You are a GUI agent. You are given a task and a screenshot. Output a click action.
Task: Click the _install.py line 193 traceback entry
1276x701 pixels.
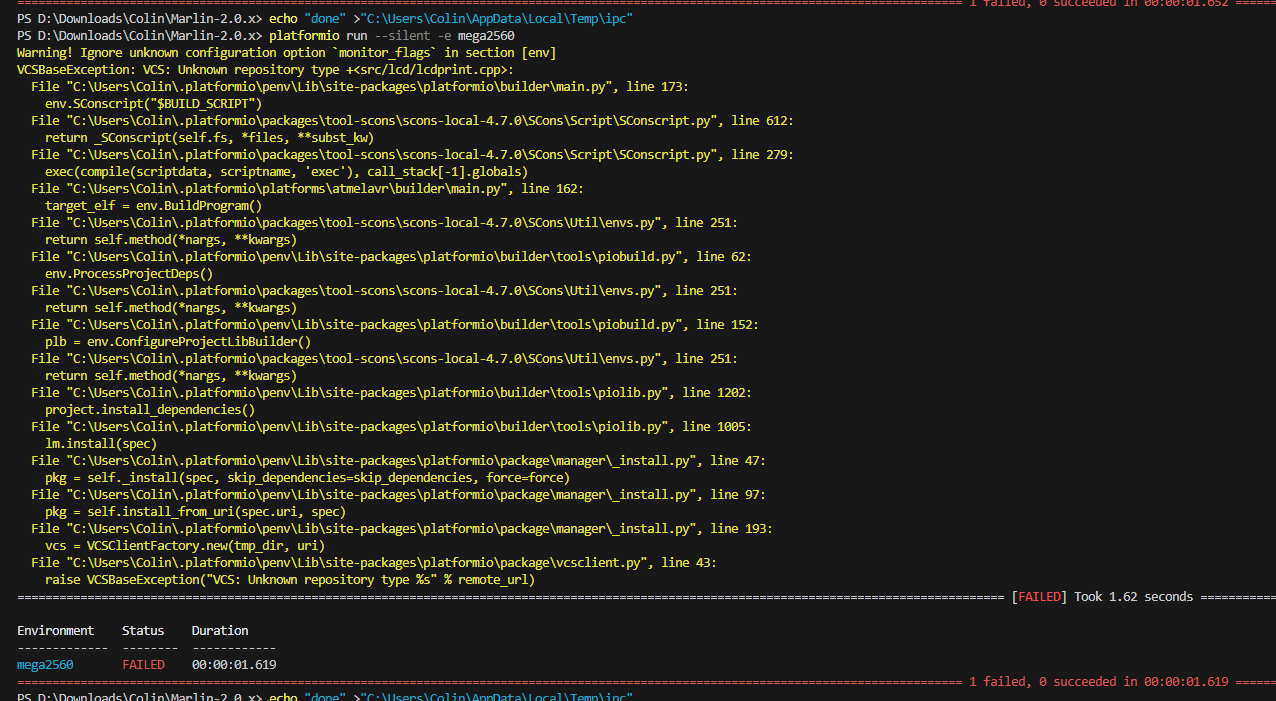point(402,528)
